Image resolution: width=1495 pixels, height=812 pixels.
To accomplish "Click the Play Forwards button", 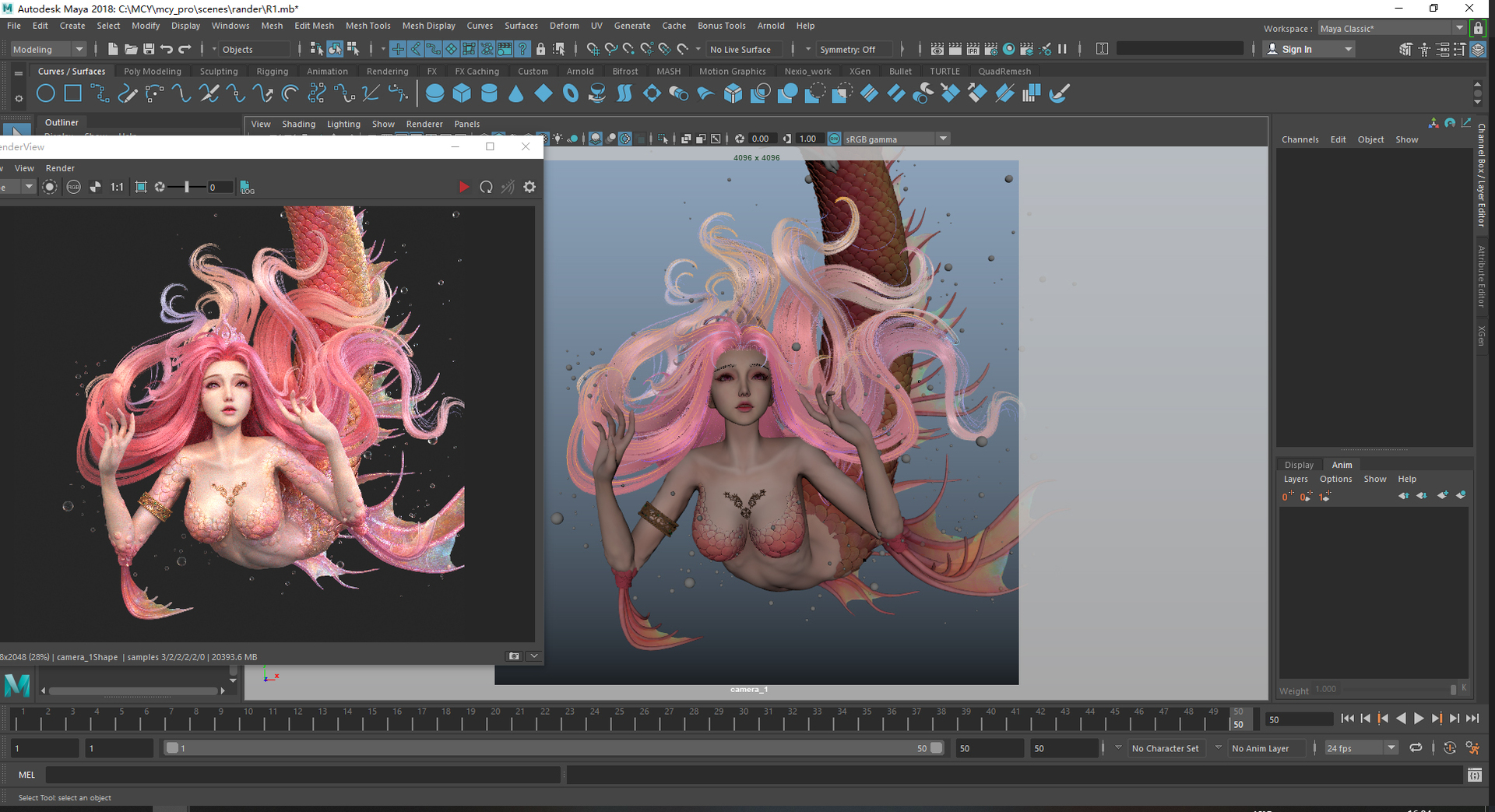I will click(1419, 719).
